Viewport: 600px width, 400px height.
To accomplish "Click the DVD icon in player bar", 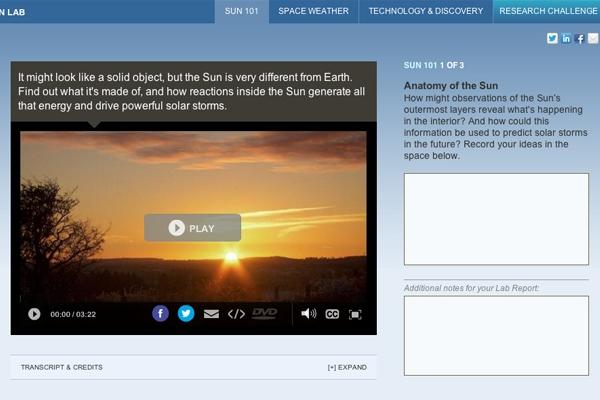I will click(264, 313).
